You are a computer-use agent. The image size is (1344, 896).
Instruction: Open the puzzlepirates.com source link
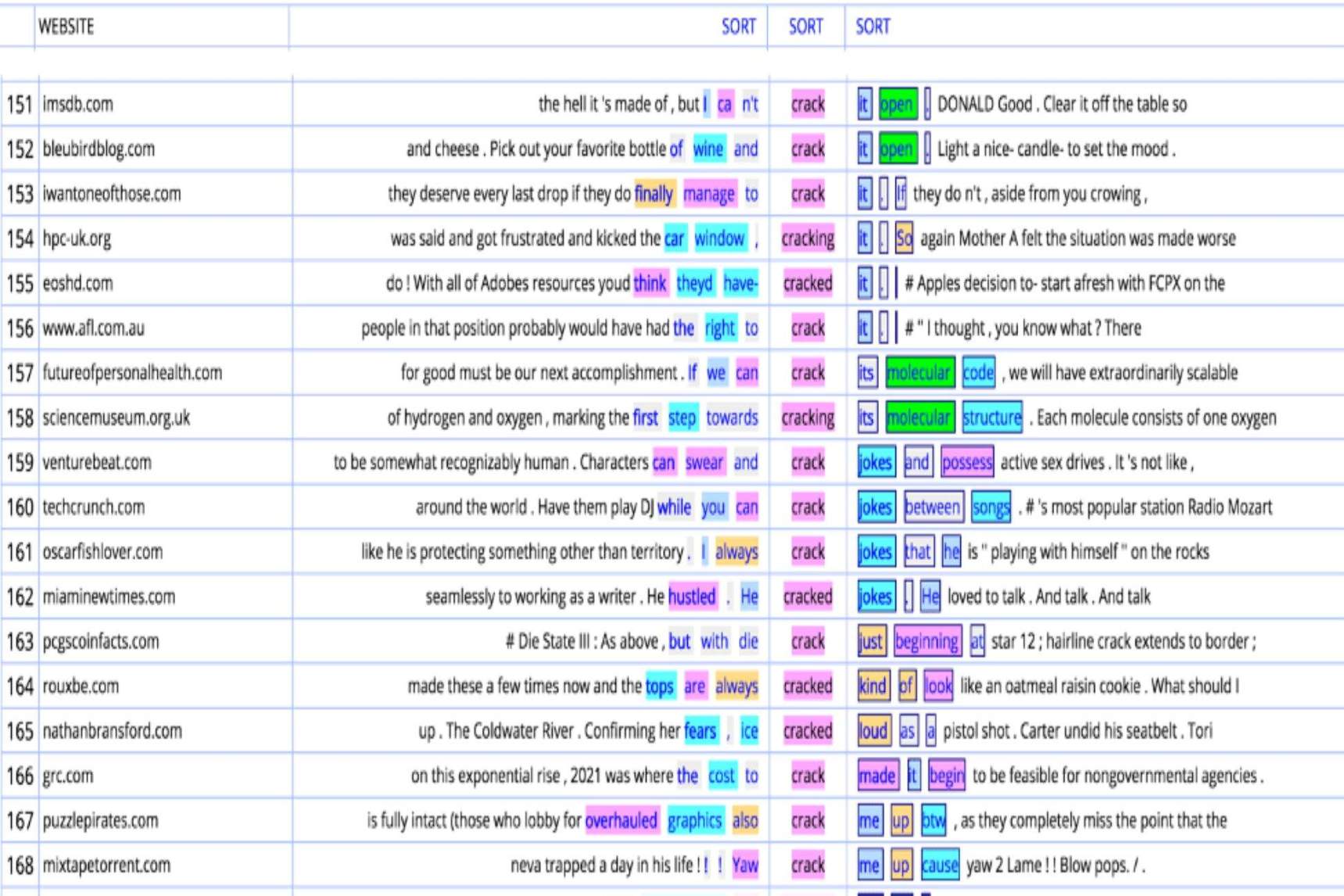click(100, 821)
